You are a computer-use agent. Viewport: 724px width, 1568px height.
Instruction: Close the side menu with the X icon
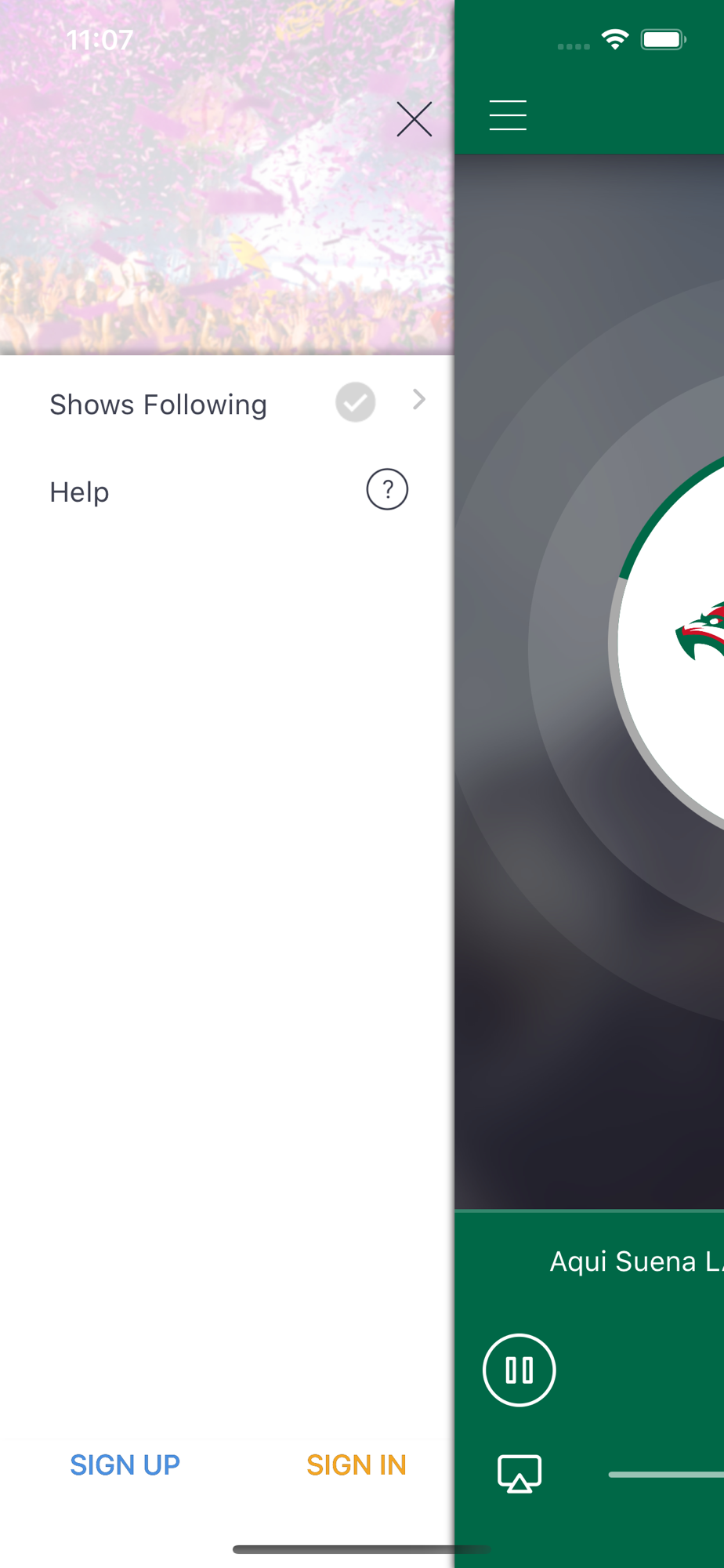pos(414,119)
